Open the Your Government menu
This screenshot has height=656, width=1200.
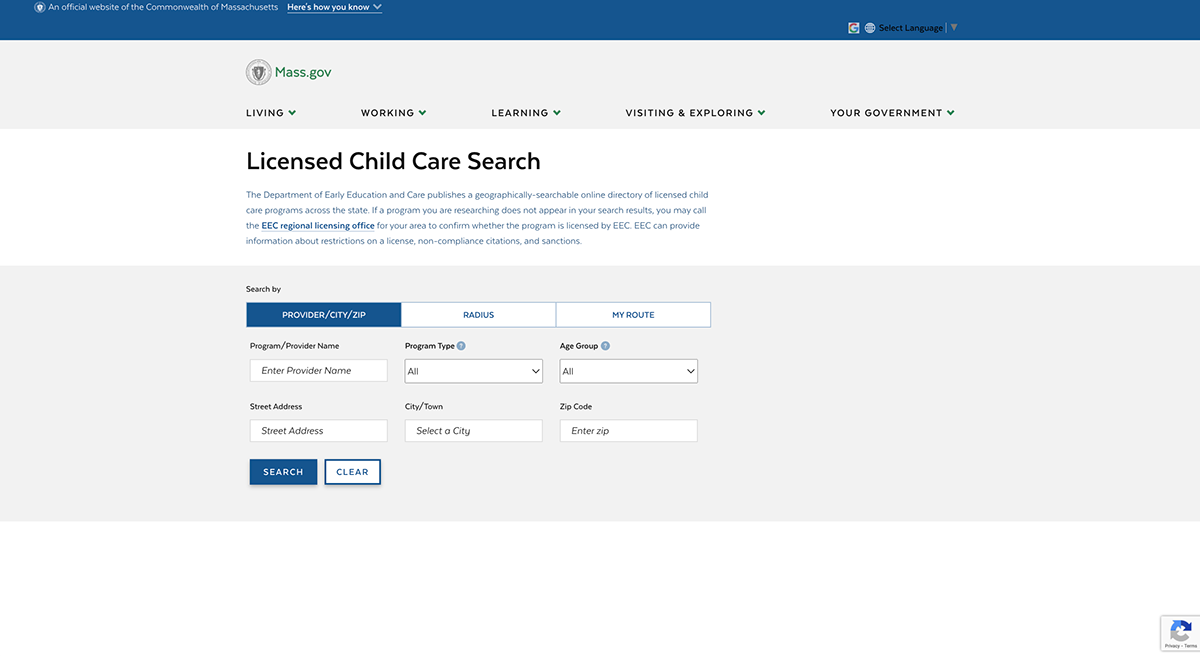pyautogui.click(x=892, y=113)
